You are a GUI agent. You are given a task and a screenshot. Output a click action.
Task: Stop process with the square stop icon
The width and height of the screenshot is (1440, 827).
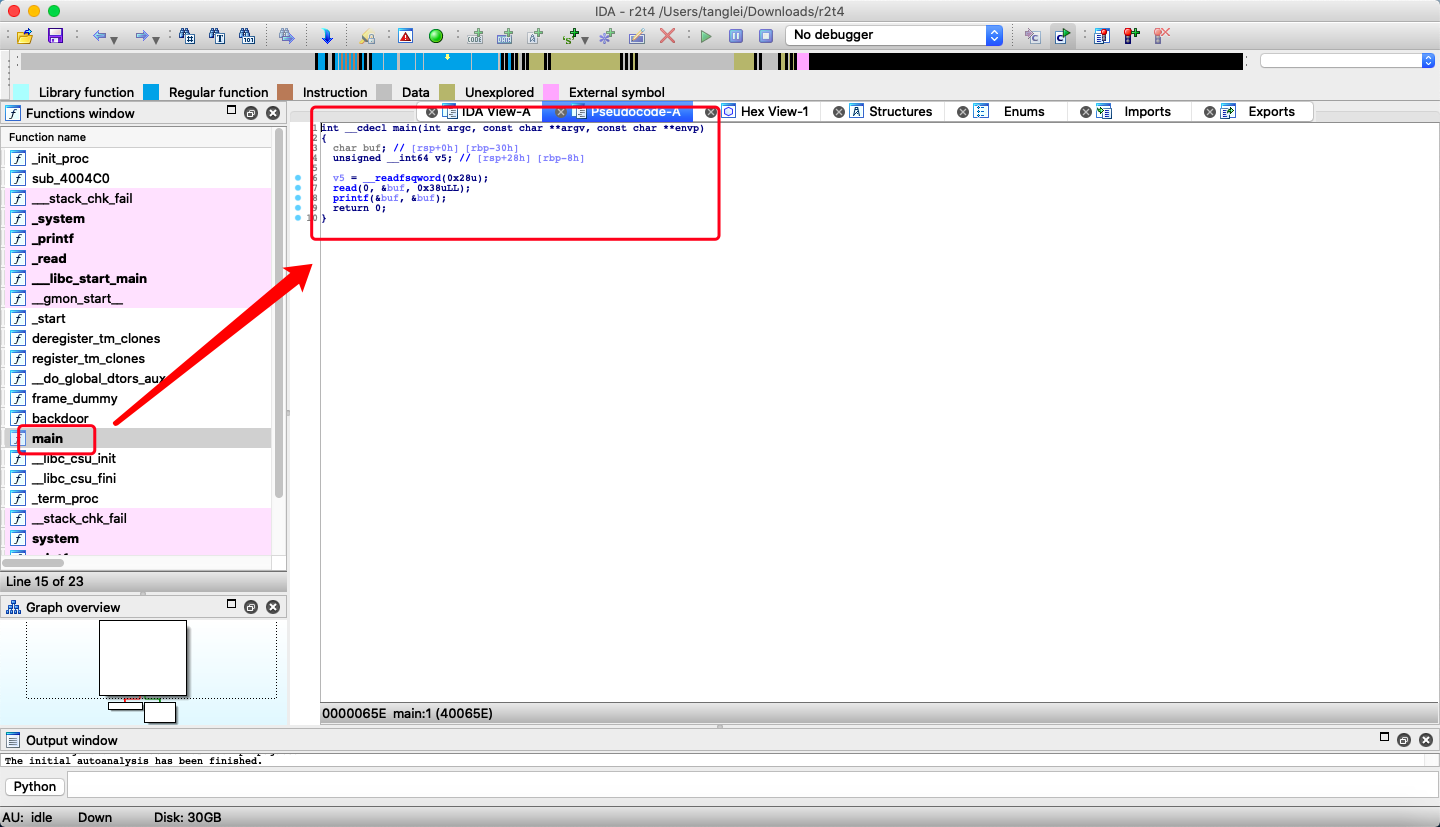pyautogui.click(x=766, y=36)
